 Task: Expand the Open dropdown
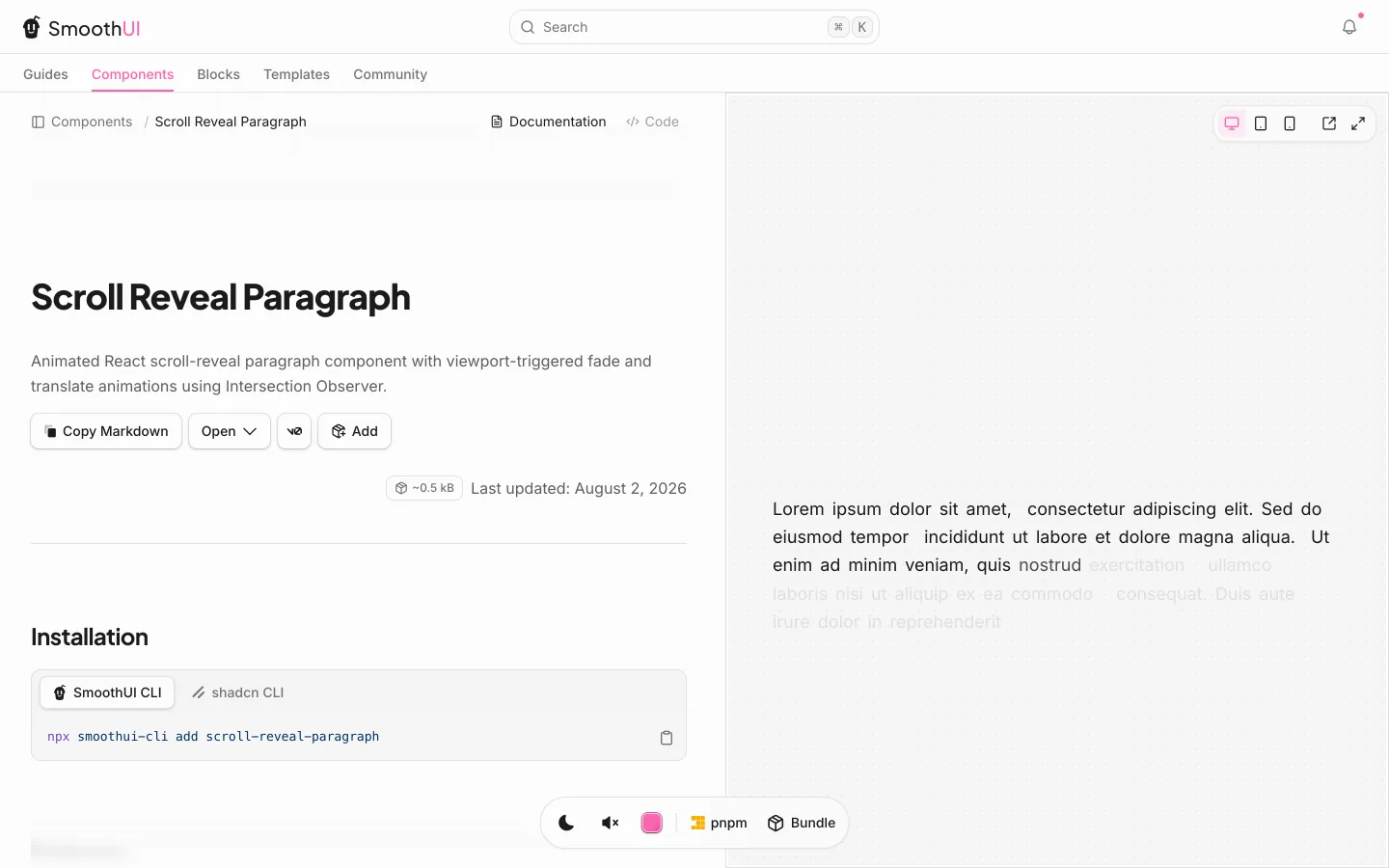(229, 431)
